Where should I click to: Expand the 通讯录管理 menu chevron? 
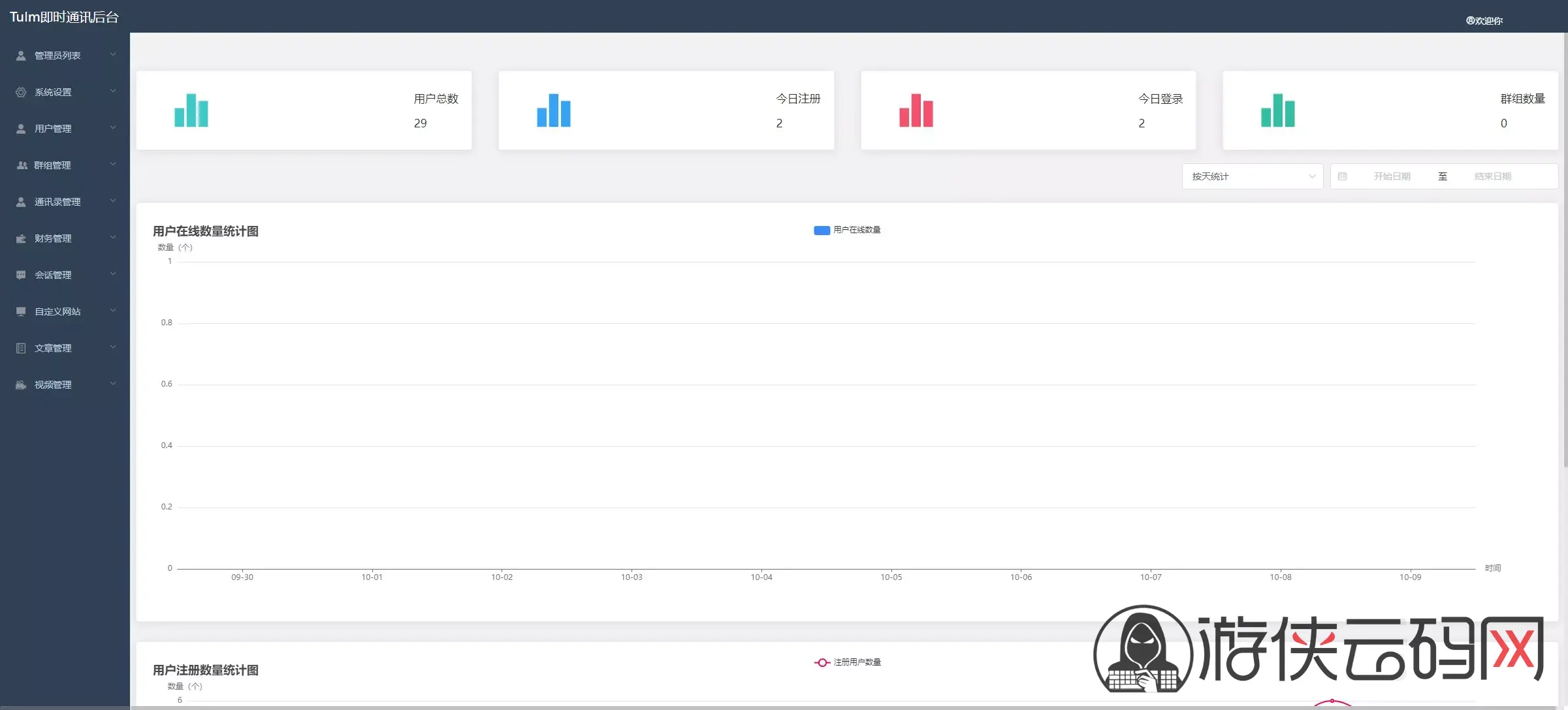113,201
